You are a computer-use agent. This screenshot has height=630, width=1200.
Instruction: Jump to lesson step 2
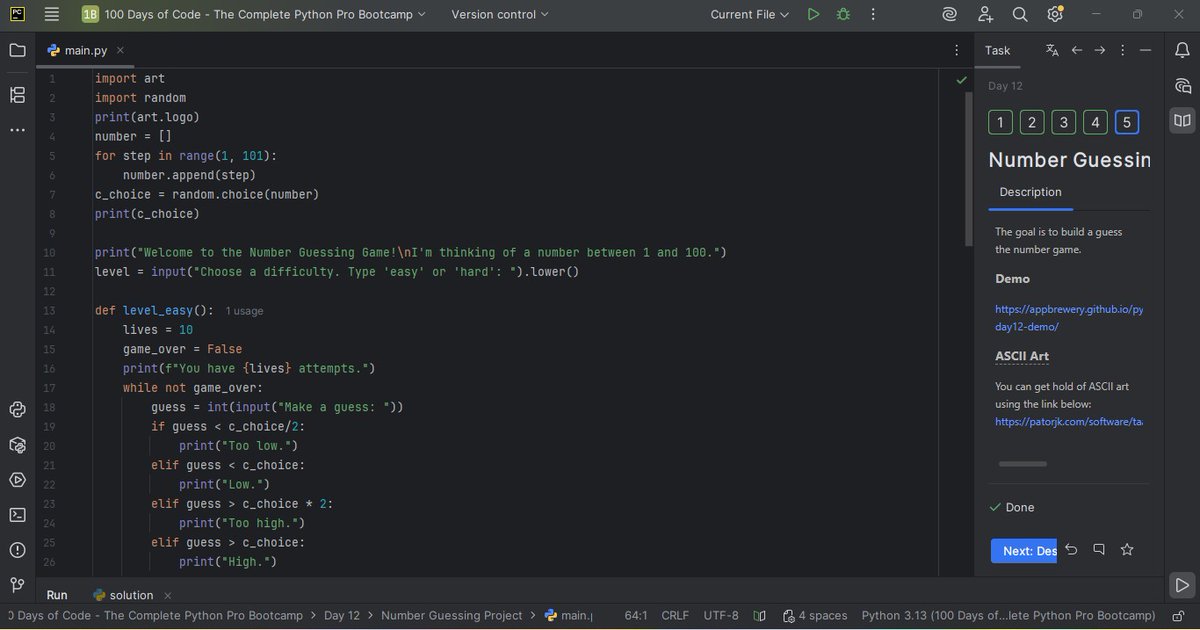click(1032, 122)
